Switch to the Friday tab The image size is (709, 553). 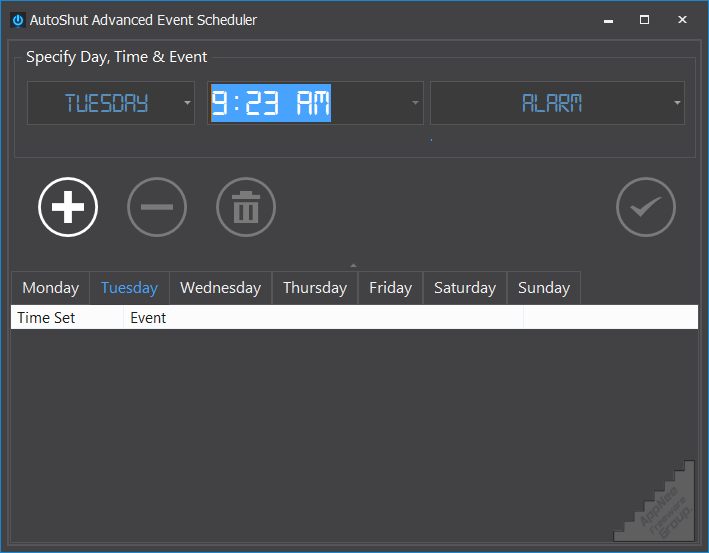coord(390,288)
